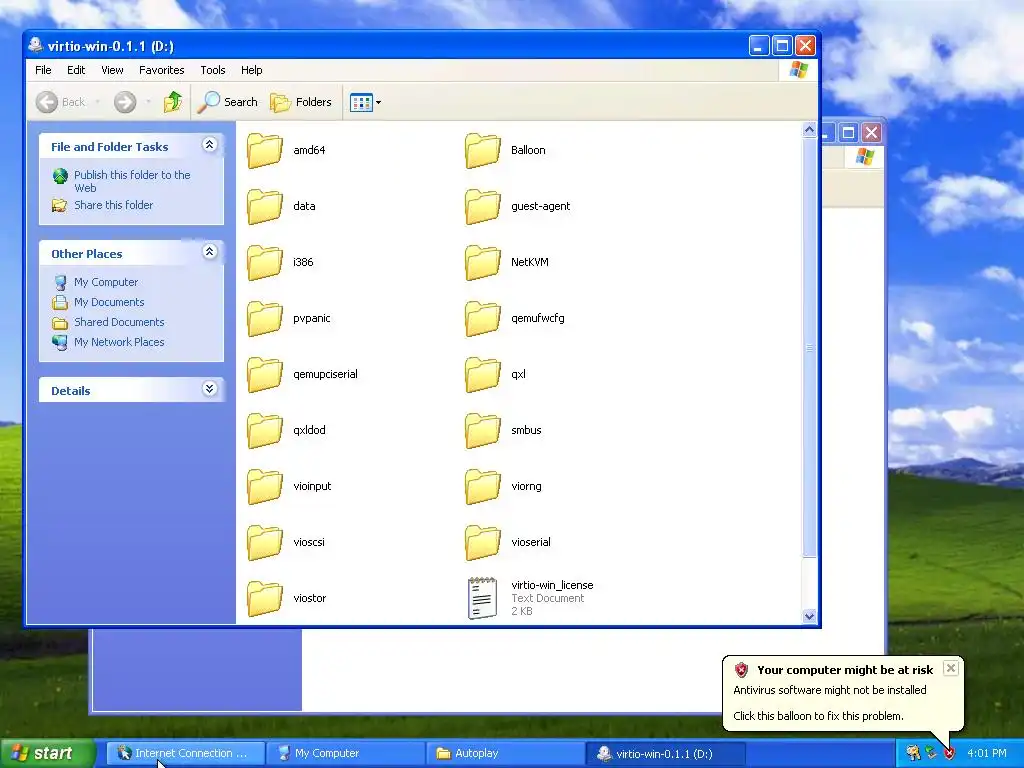Screen dimensions: 1024x768
Task: Select the qxldod folder icon
Action: click(x=264, y=430)
